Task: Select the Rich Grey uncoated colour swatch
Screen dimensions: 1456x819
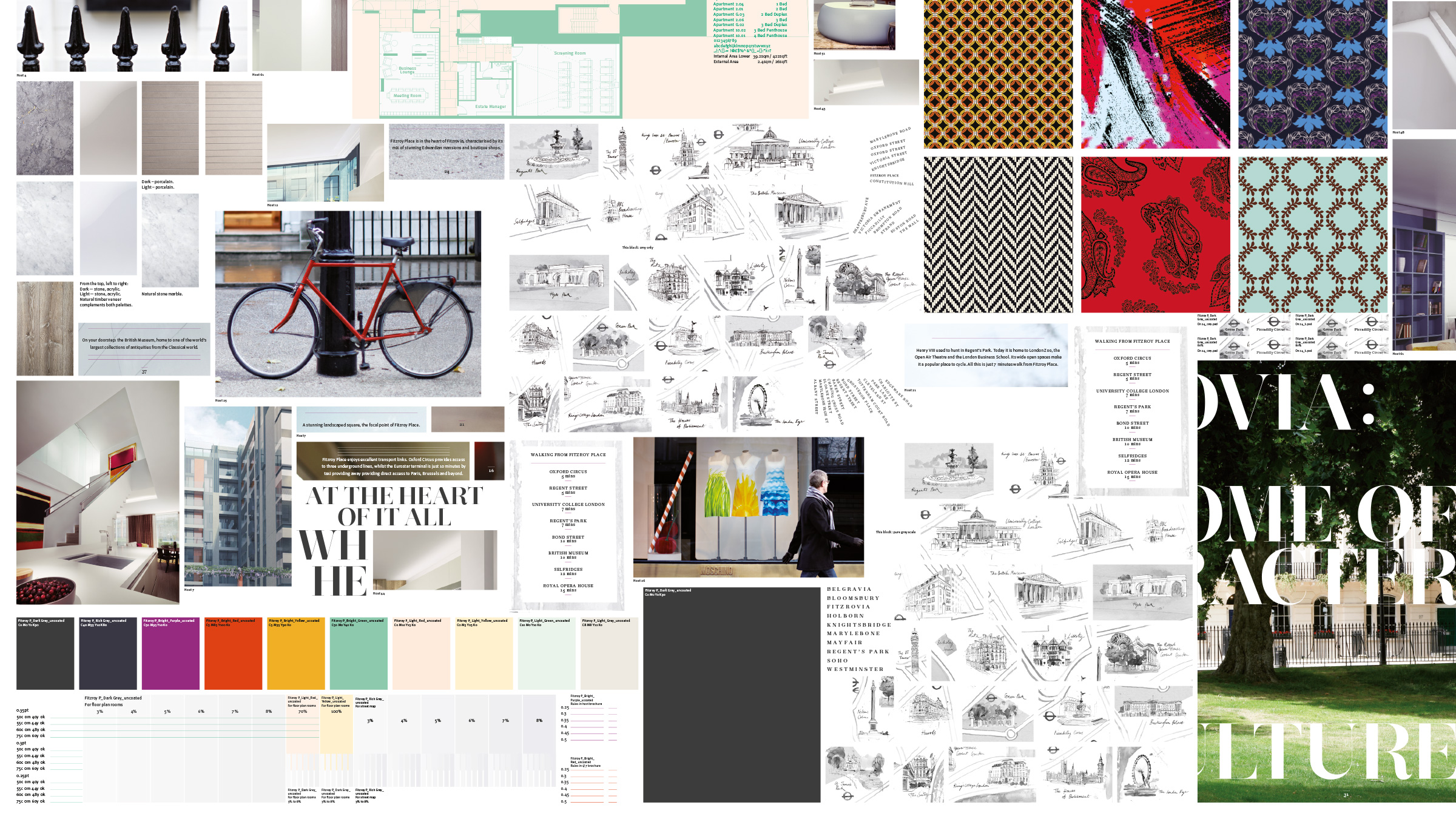Action: pos(108,653)
